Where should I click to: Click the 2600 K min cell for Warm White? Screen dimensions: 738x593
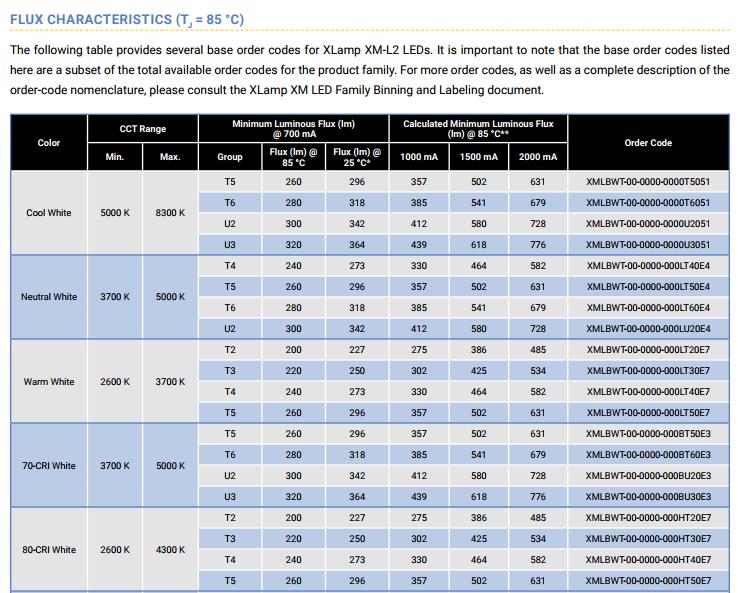coord(115,382)
